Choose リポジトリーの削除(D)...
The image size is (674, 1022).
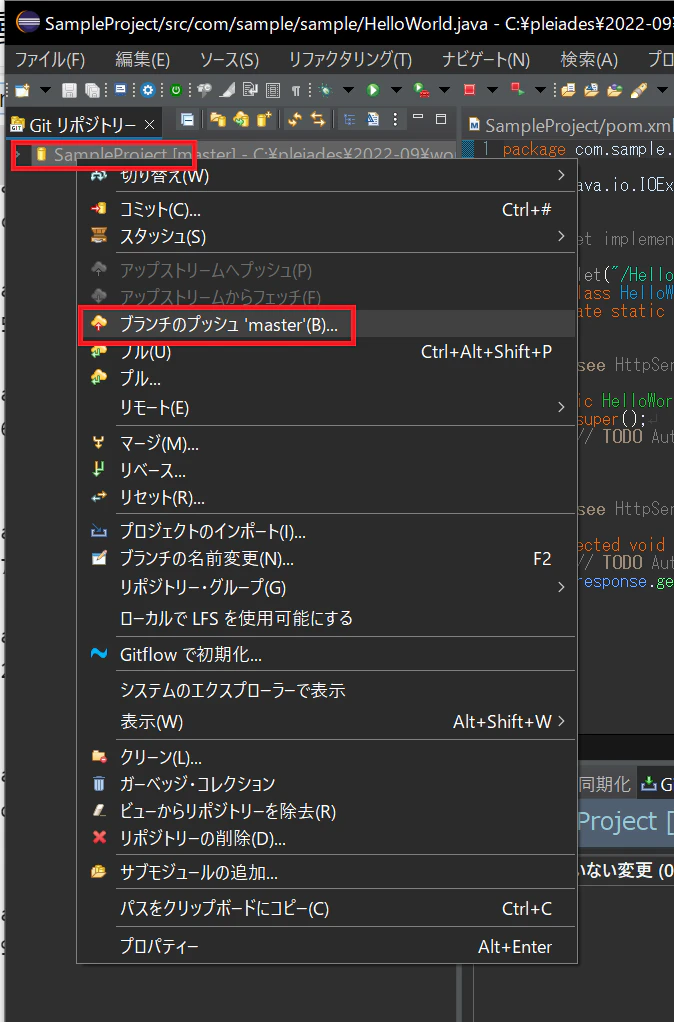pyautogui.click(x=327, y=838)
